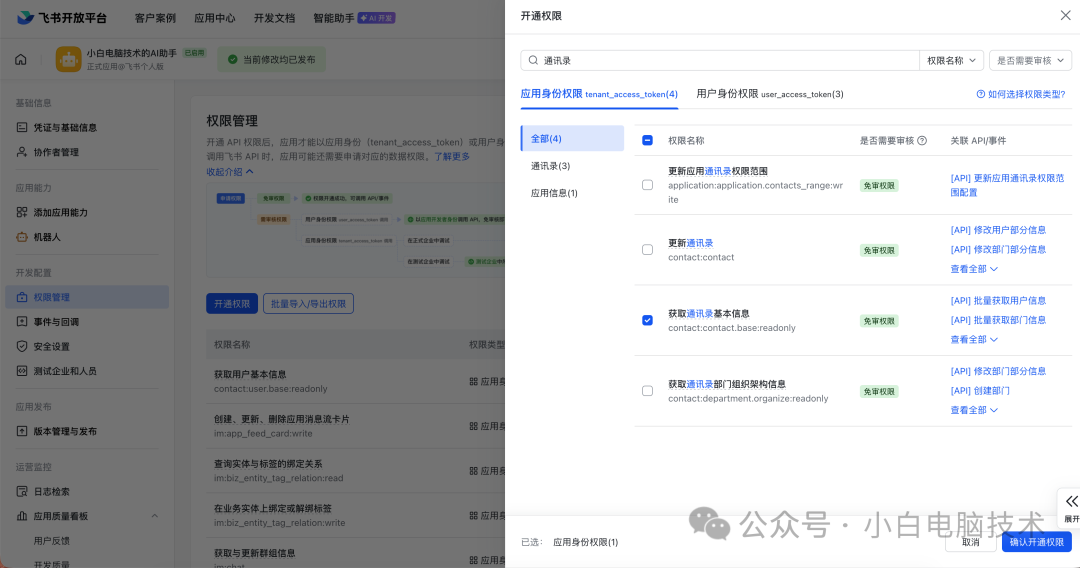This screenshot has height=568, width=1080.
Task: Click 获取用户基本信息 table row
Action: point(355,381)
